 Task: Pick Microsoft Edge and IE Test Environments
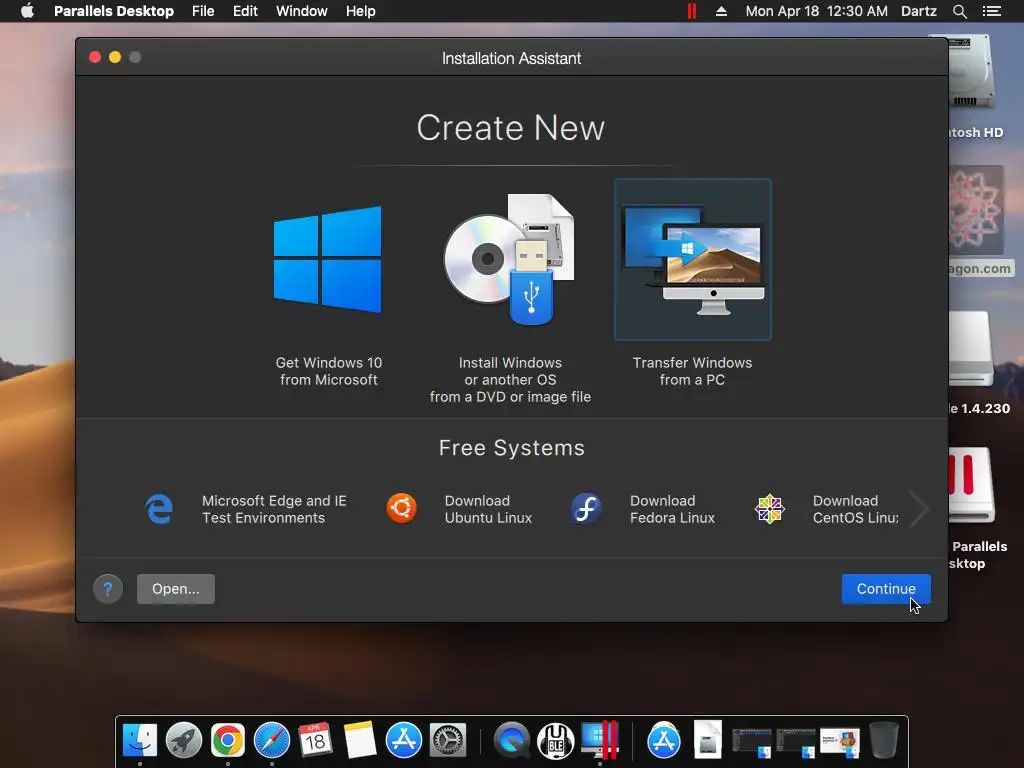247,509
